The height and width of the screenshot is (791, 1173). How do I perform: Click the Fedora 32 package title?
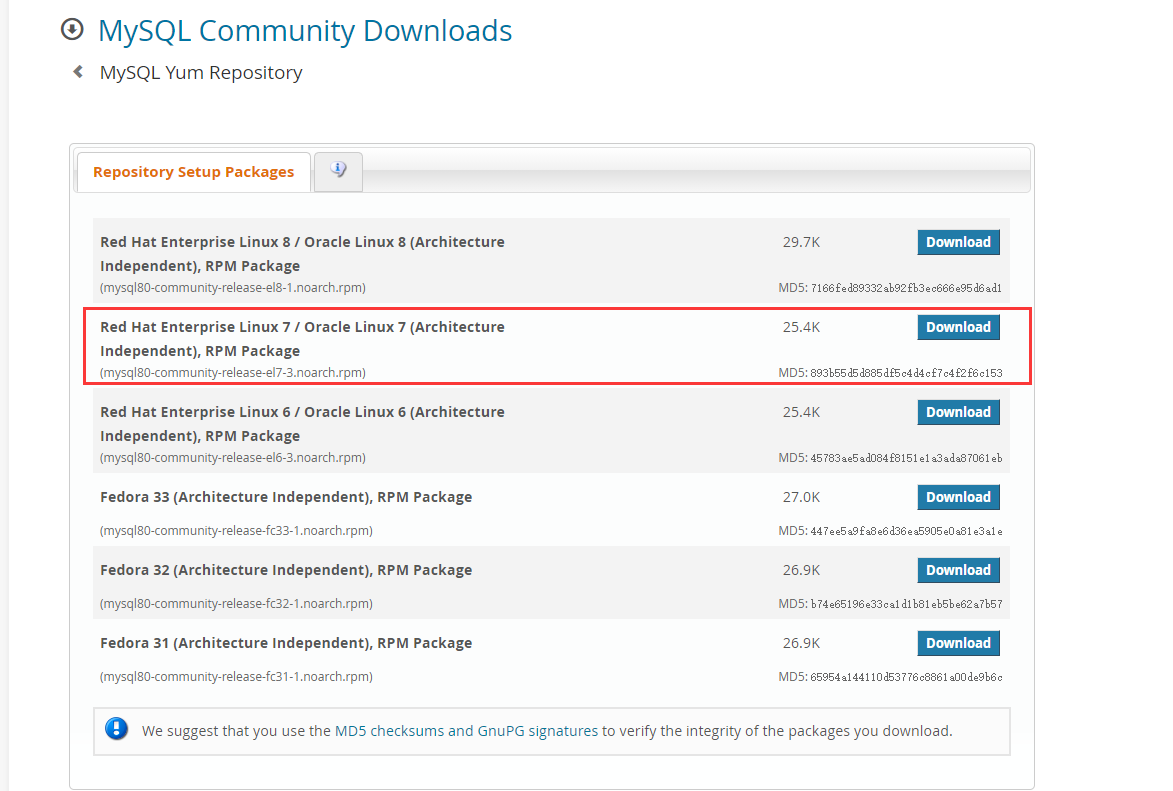coord(286,570)
